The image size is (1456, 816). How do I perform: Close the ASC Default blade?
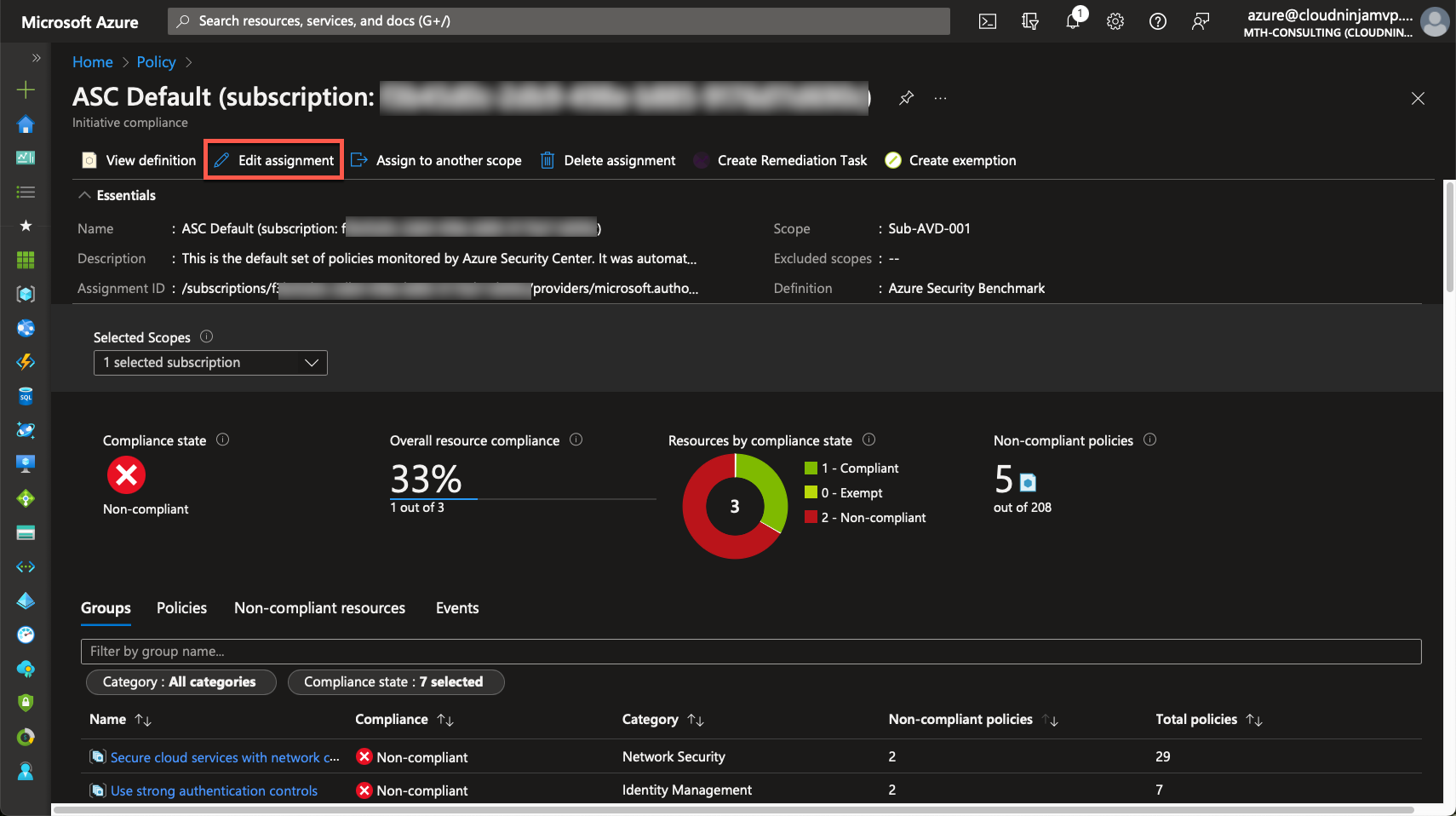[x=1418, y=99]
